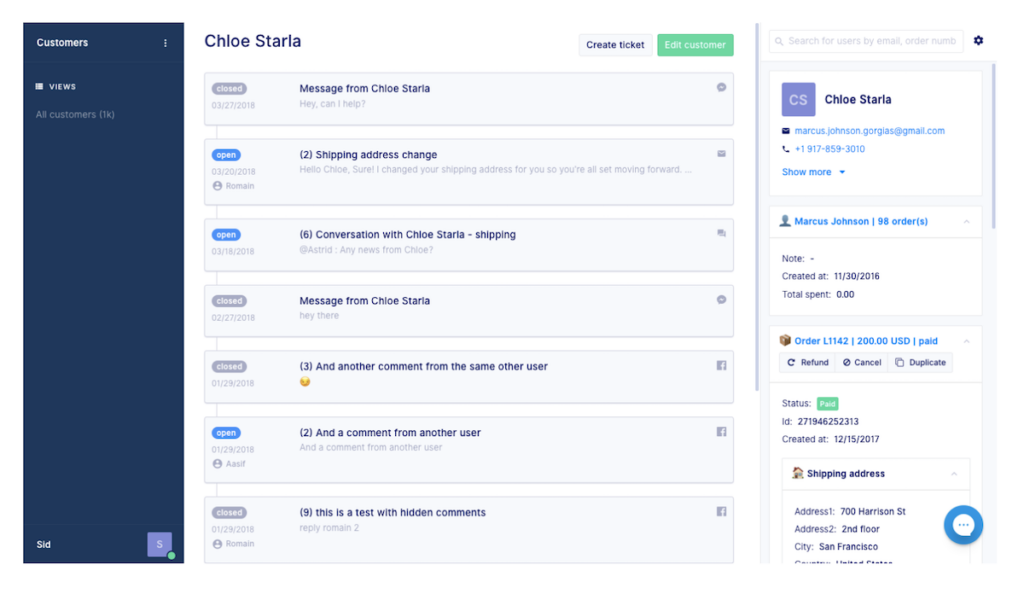Click the chat icon on 'hey there' message
The image size is (1024, 594).
[721, 300]
